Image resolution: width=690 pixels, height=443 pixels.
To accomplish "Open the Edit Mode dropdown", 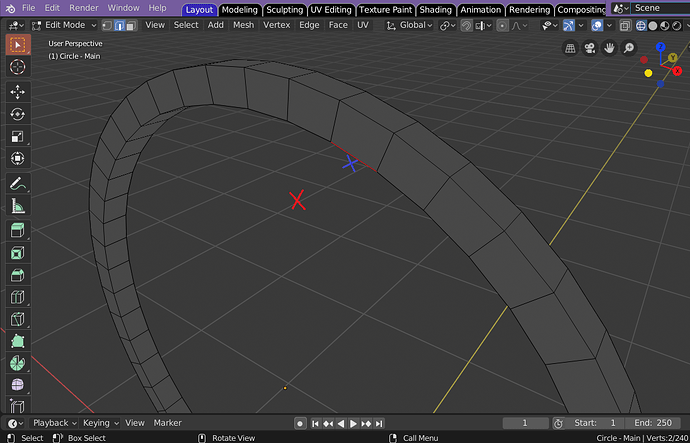I will pyautogui.click(x=64, y=25).
